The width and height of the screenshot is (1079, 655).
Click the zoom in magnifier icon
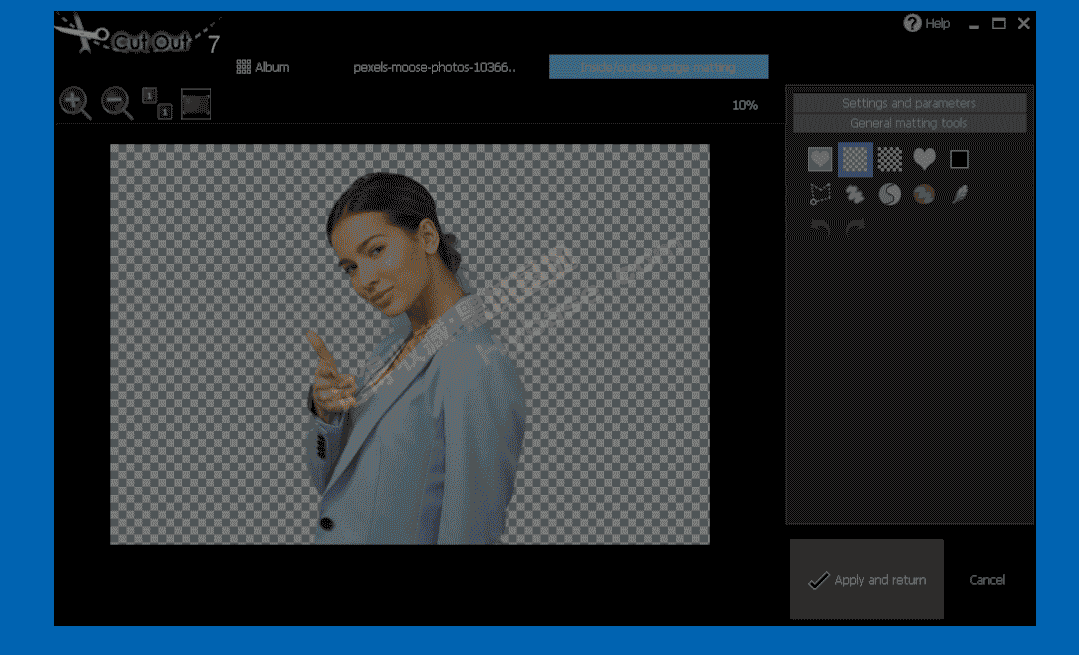coord(75,104)
